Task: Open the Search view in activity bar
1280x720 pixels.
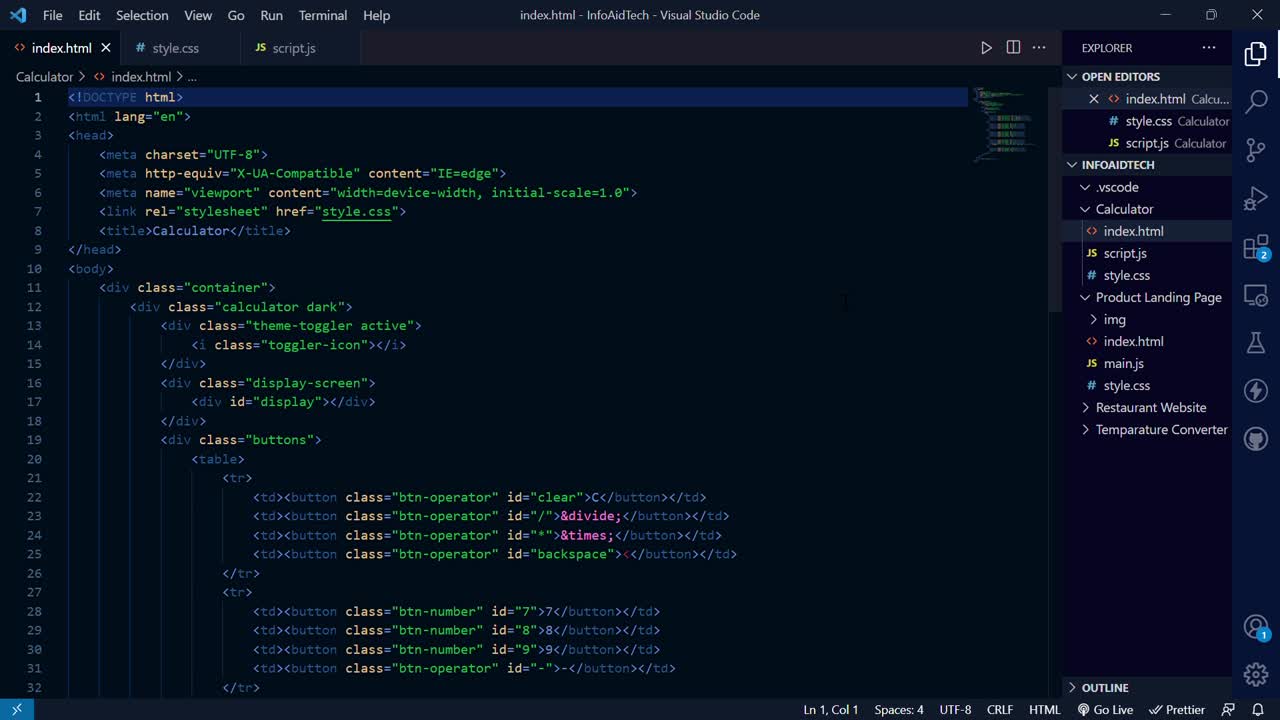Action: (1256, 101)
